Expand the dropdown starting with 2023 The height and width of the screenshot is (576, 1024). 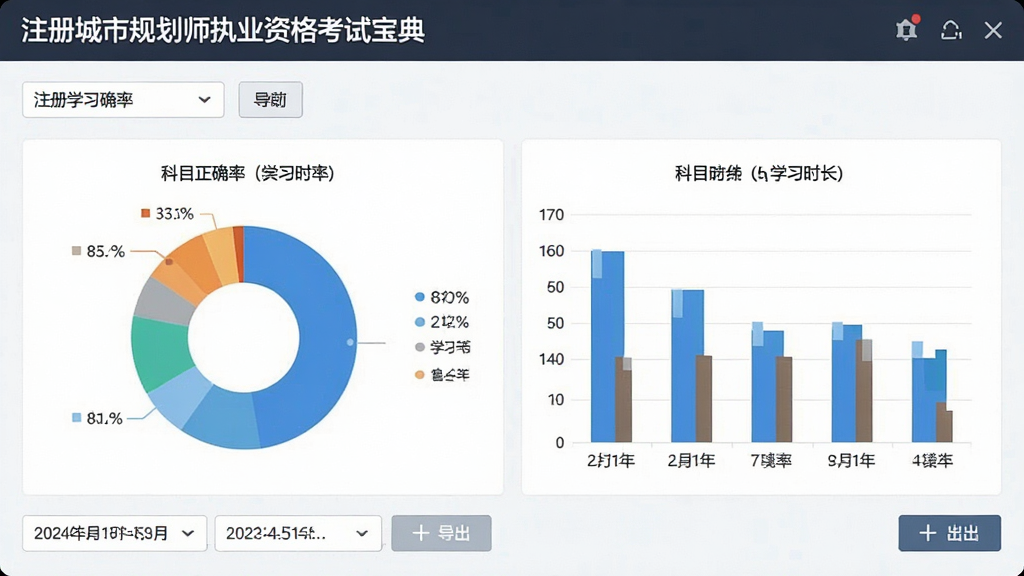coord(298,533)
